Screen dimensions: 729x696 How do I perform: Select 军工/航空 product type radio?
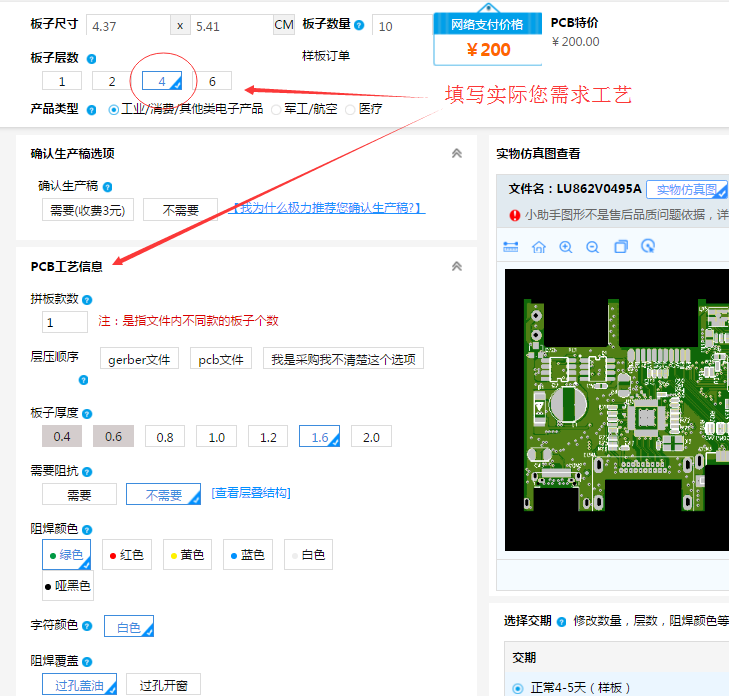pyautogui.click(x=277, y=109)
